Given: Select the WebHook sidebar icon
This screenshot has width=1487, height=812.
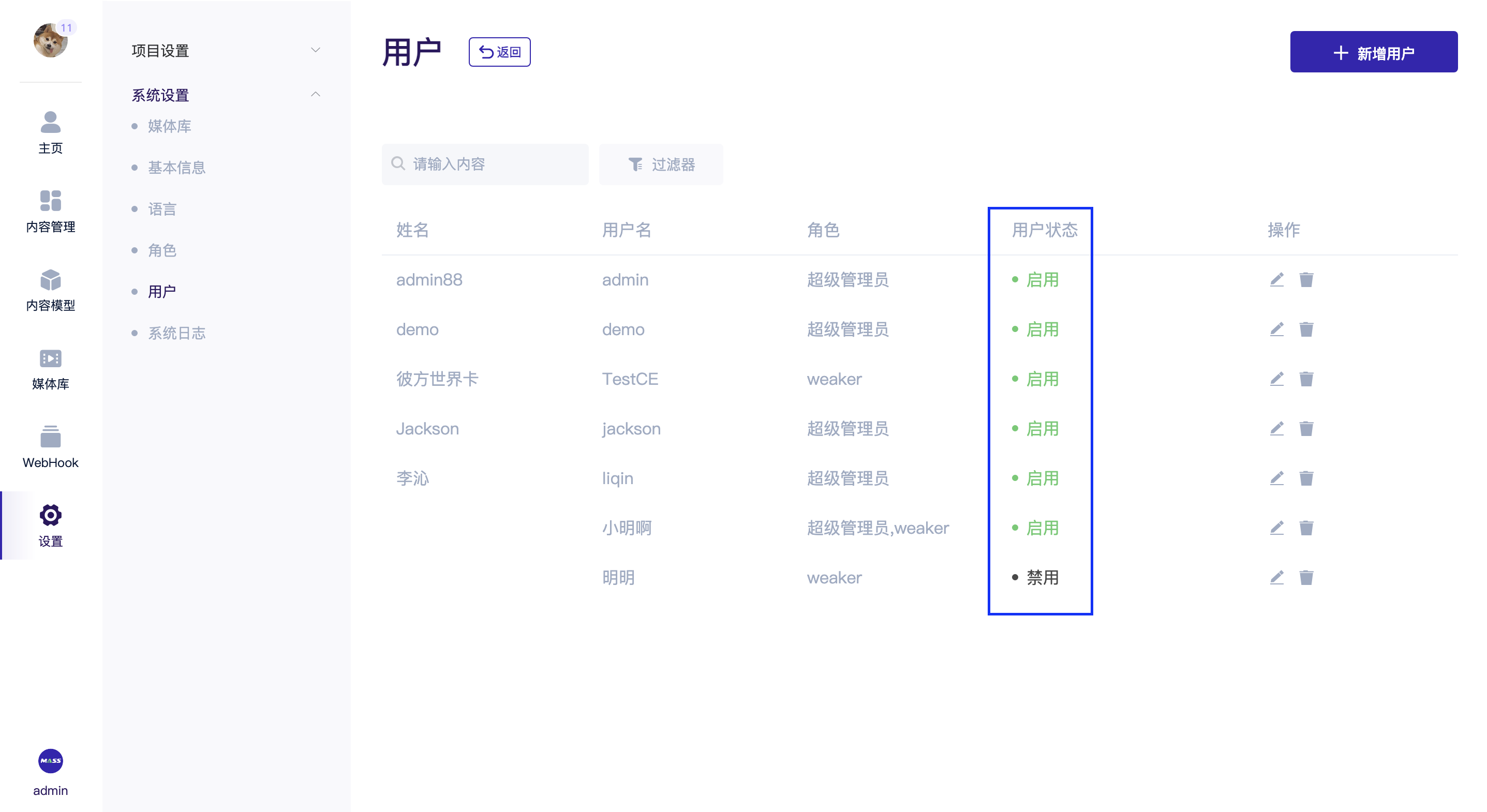Looking at the screenshot, I should coord(50,437).
